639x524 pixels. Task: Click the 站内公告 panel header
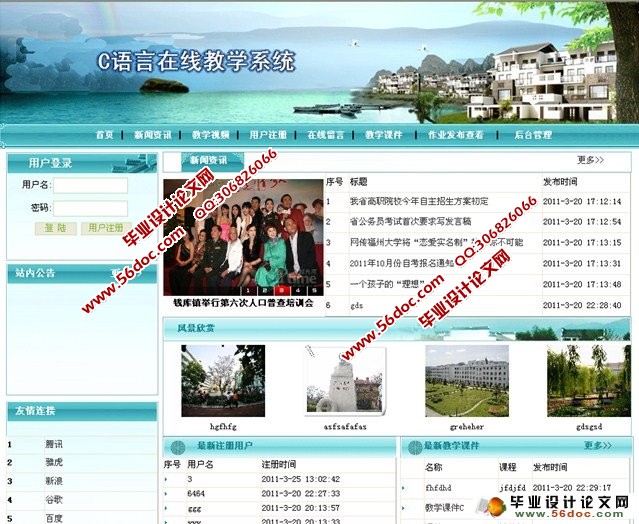pos(82,273)
